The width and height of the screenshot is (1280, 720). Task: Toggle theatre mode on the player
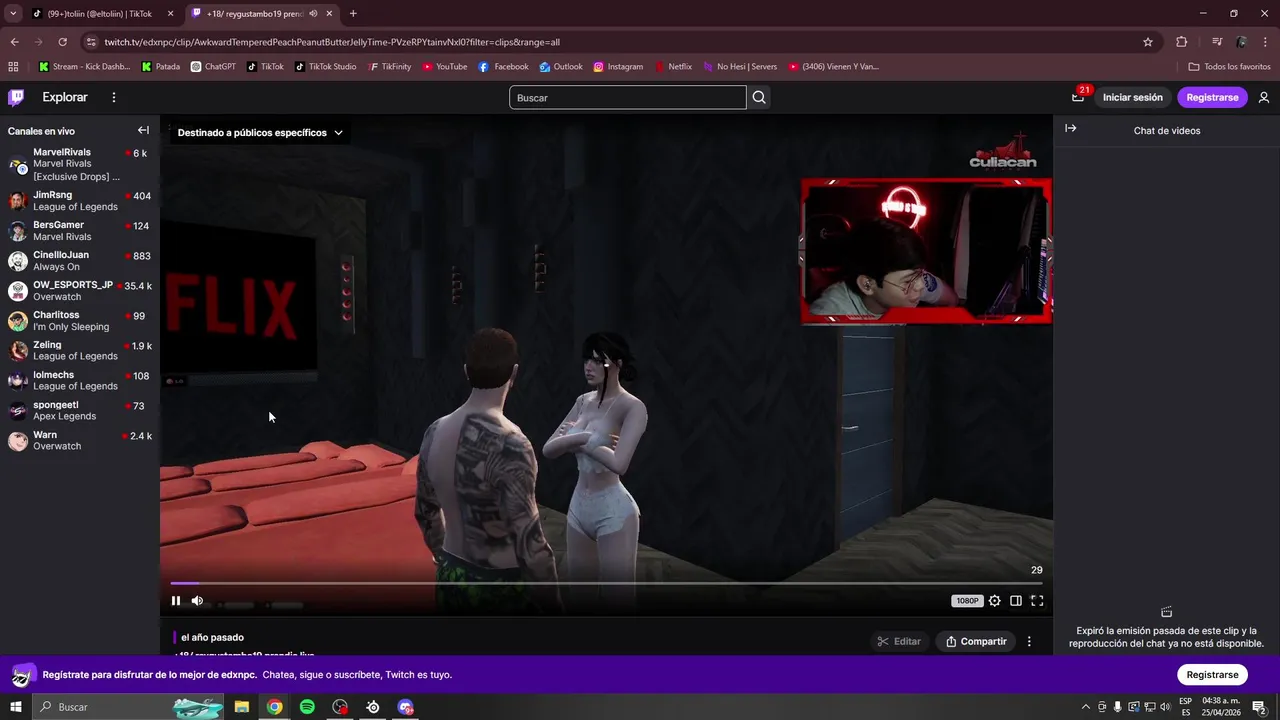point(1016,601)
